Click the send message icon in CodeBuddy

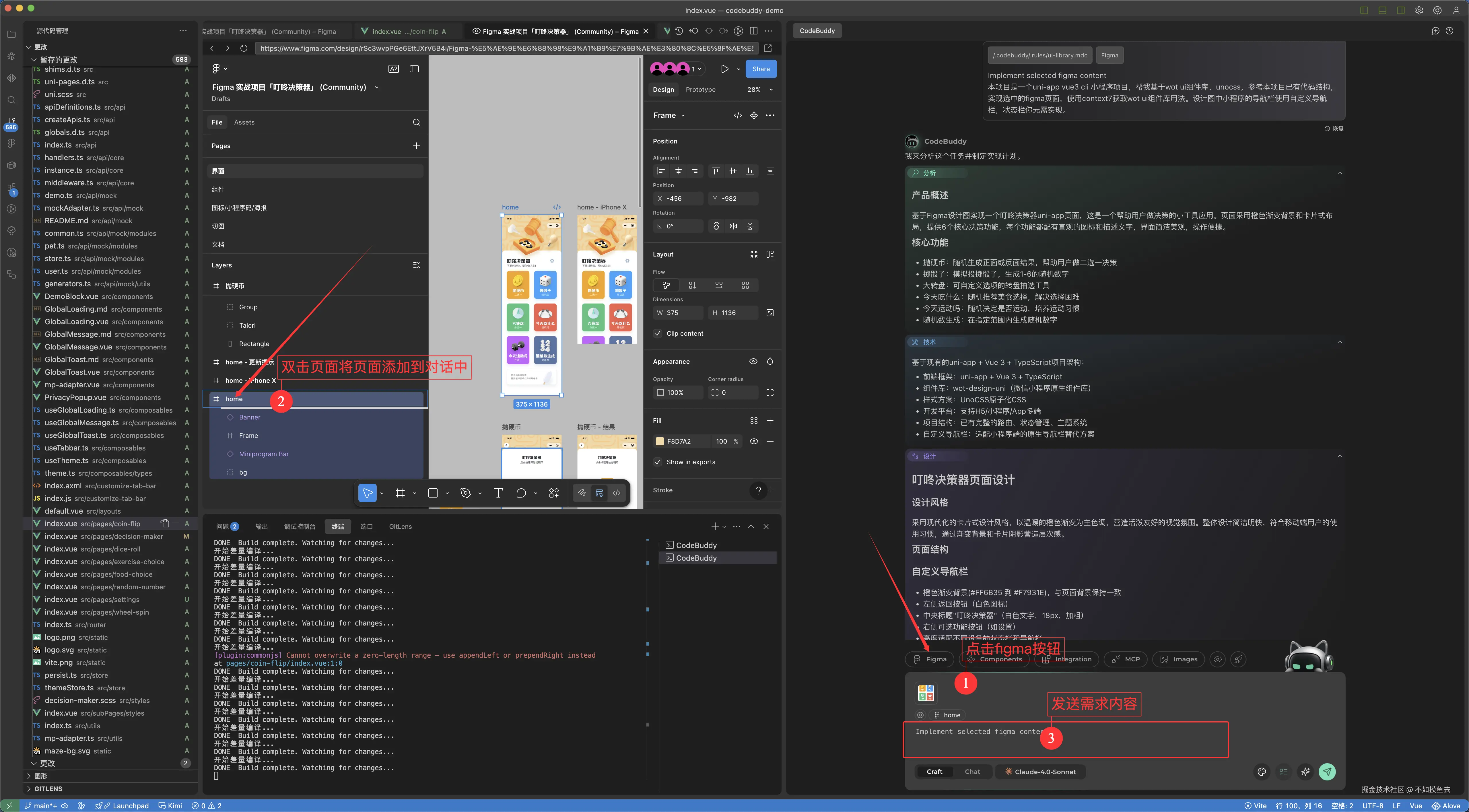[x=1327, y=772]
